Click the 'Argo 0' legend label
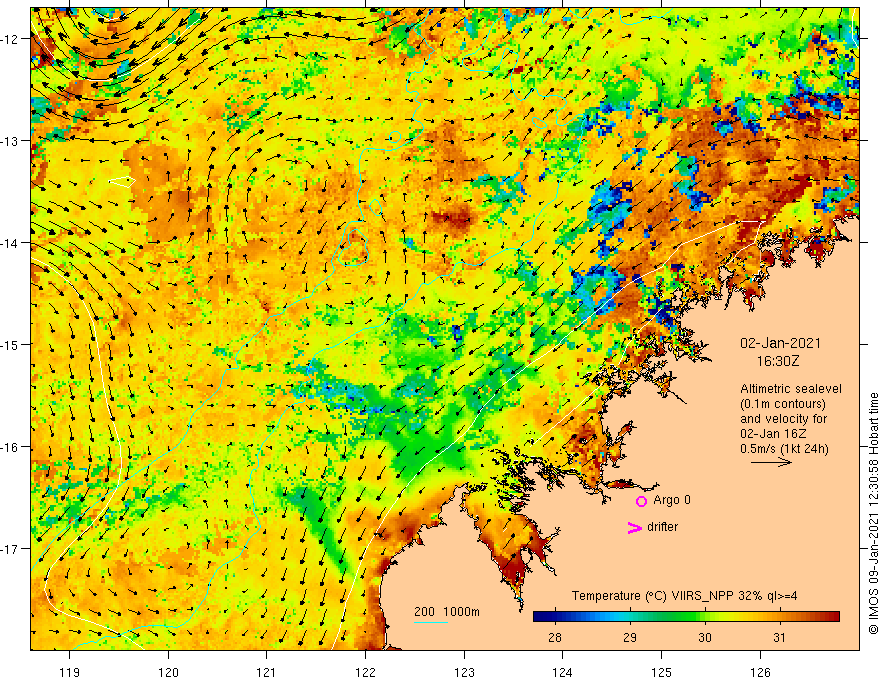Viewport: 880px width, 680px height. click(x=672, y=500)
